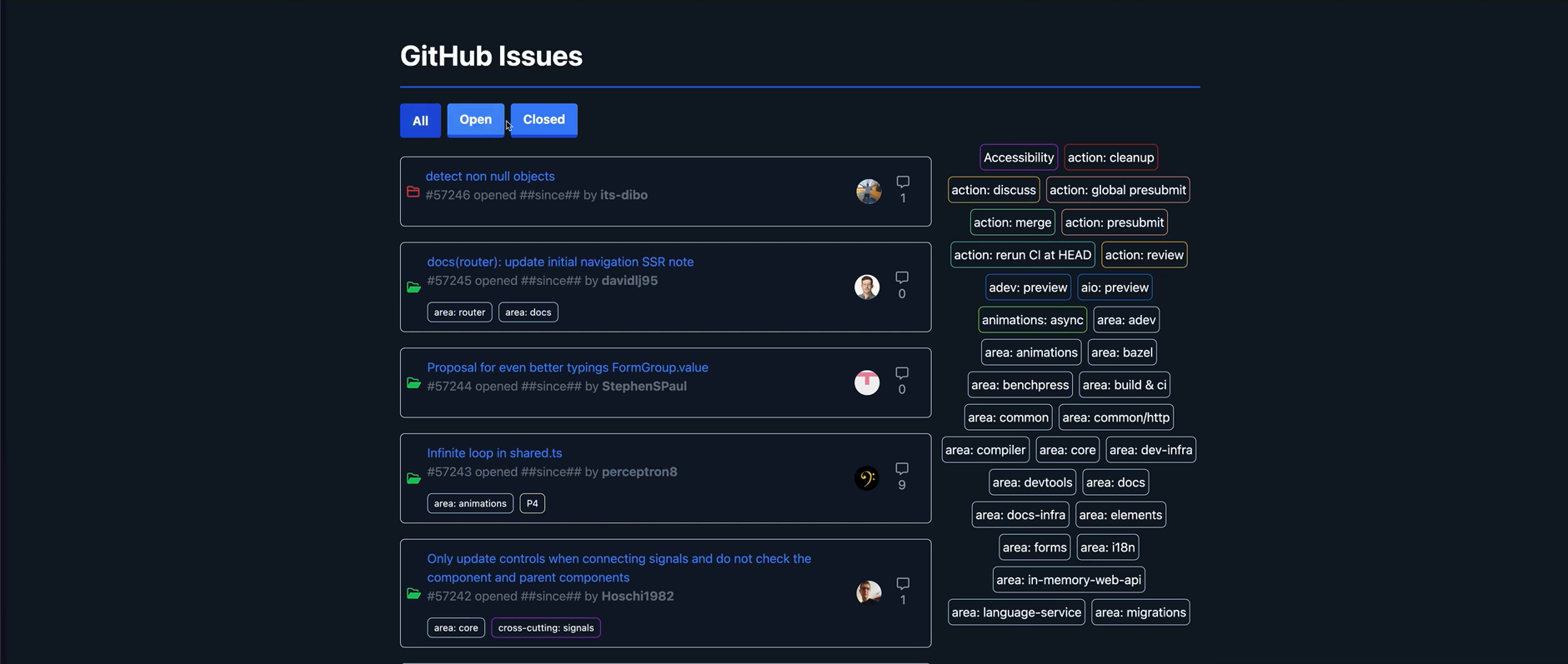1568x664 pixels.
Task: Select the 'action: rerun CI at HEAD' label
Action: click(1023, 255)
